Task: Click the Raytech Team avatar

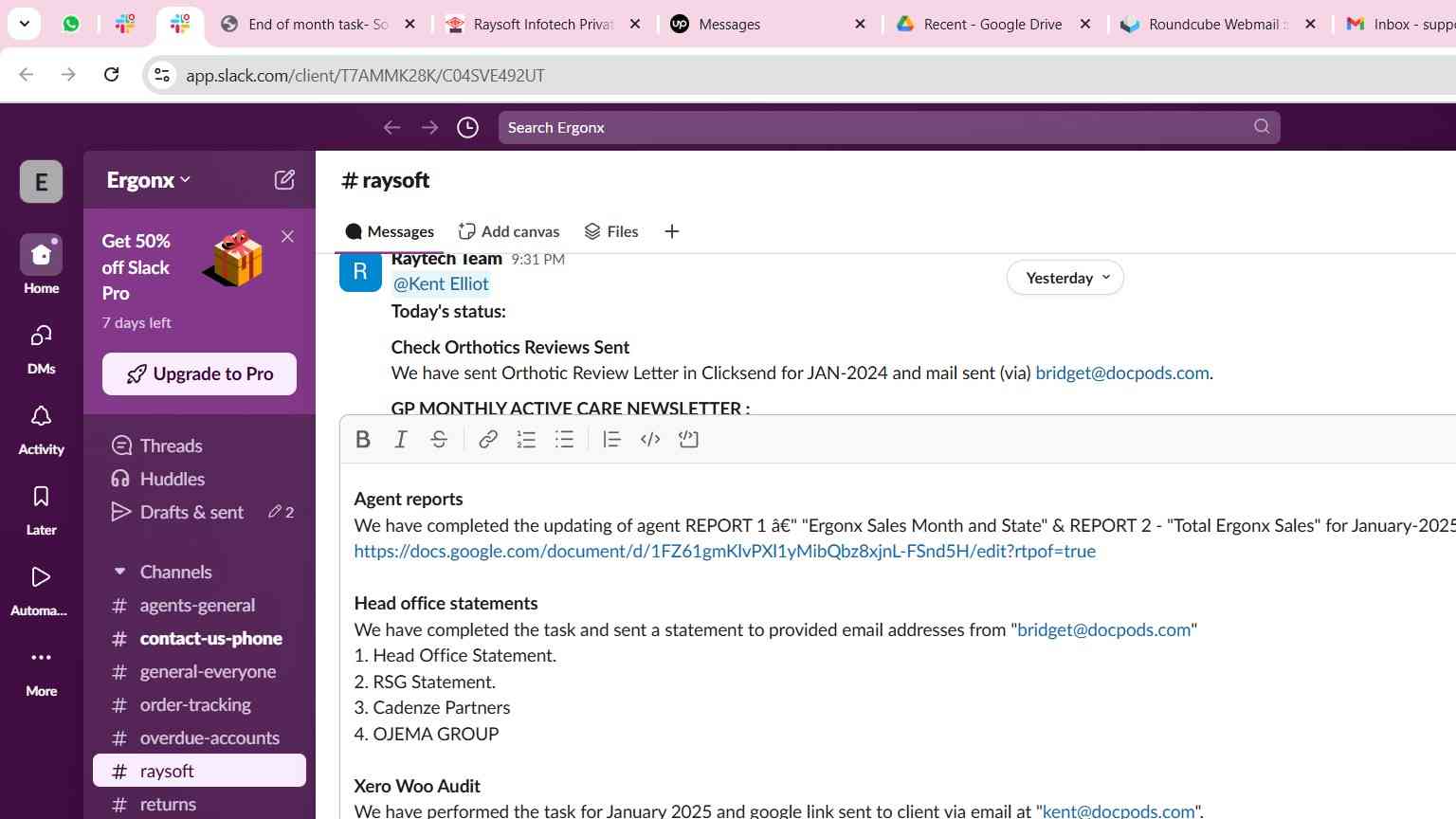Action: point(360,271)
